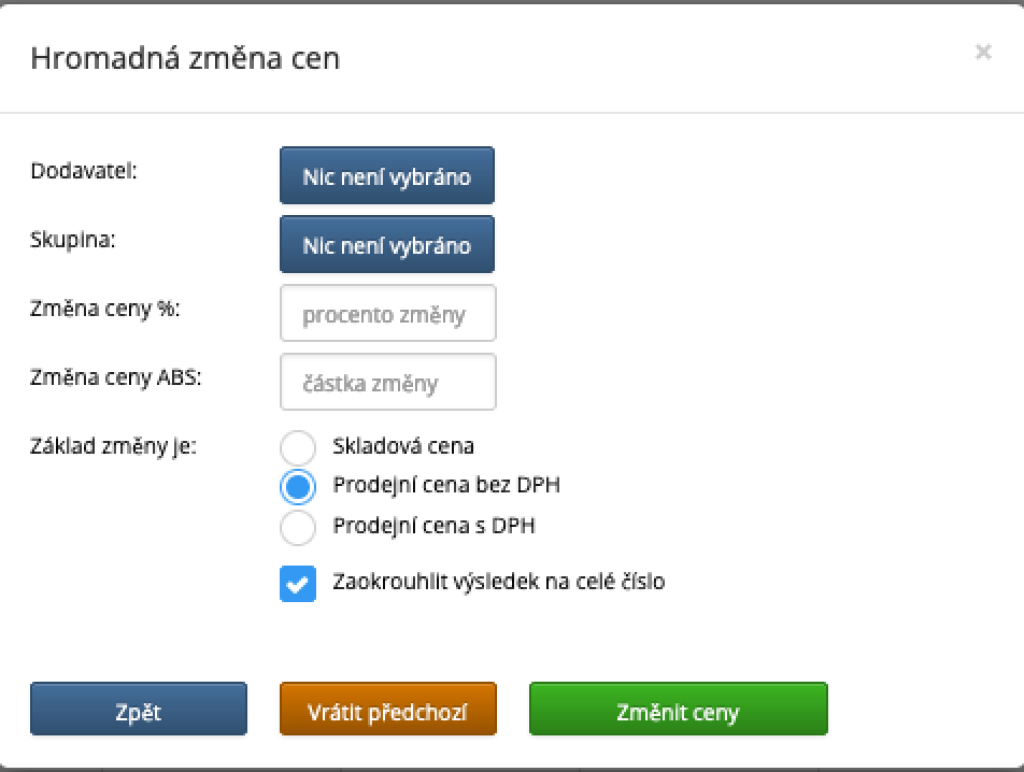This screenshot has height=772, width=1024.
Task: Confirm with the green Změnit ceny button
Action: click(678, 712)
